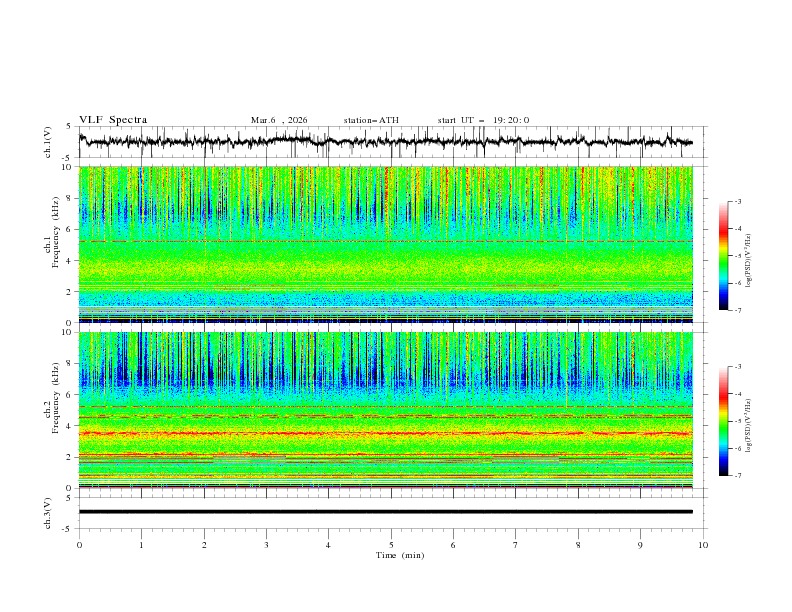Click the "Time (min)" x-axis label
This screenshot has height=612, width=792.
pyautogui.click(x=400, y=555)
